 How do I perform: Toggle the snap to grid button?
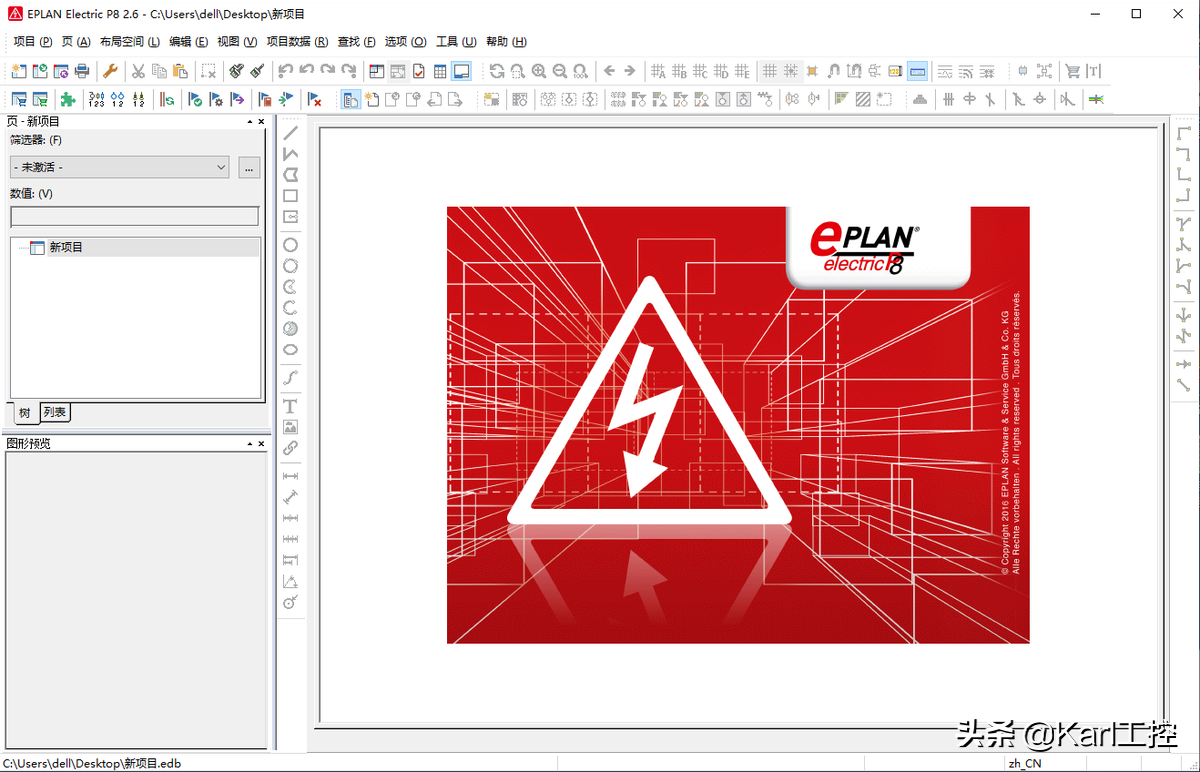(791, 71)
